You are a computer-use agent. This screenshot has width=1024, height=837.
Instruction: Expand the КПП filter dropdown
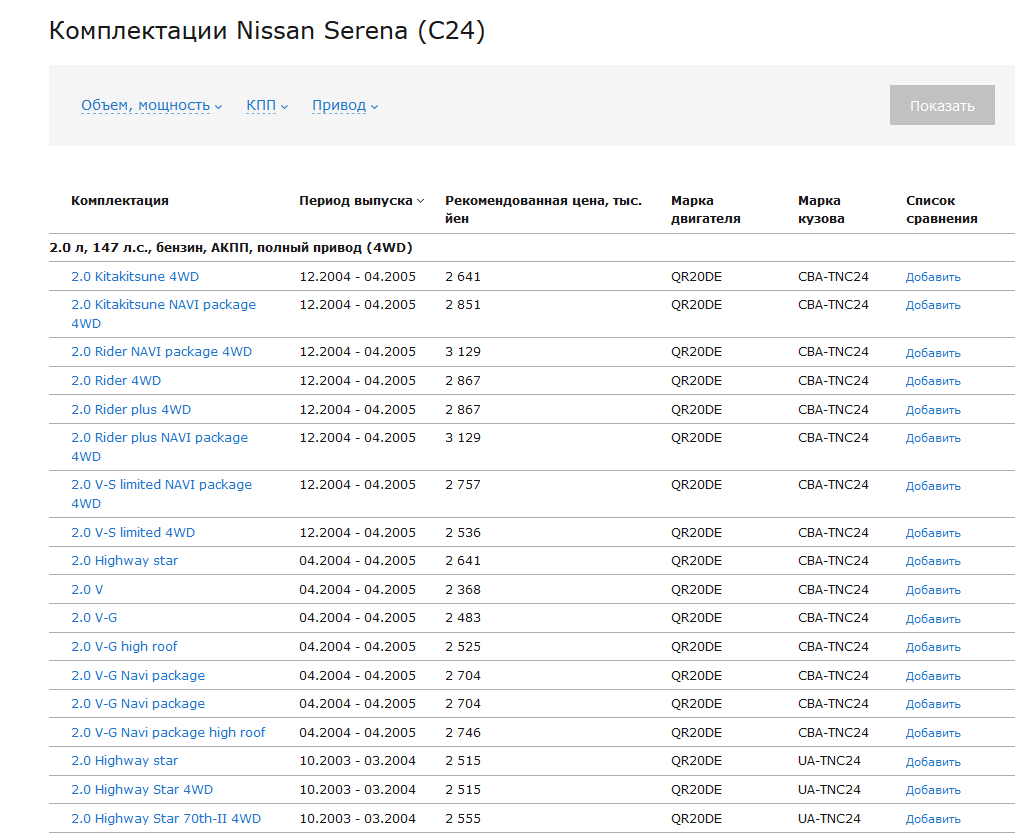[x=267, y=105]
